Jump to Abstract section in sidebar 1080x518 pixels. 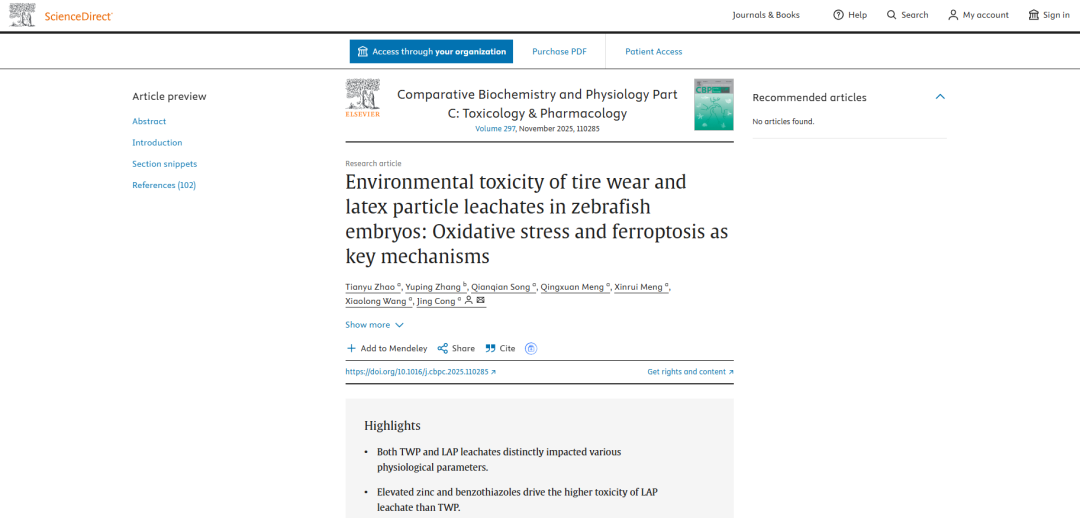(149, 121)
